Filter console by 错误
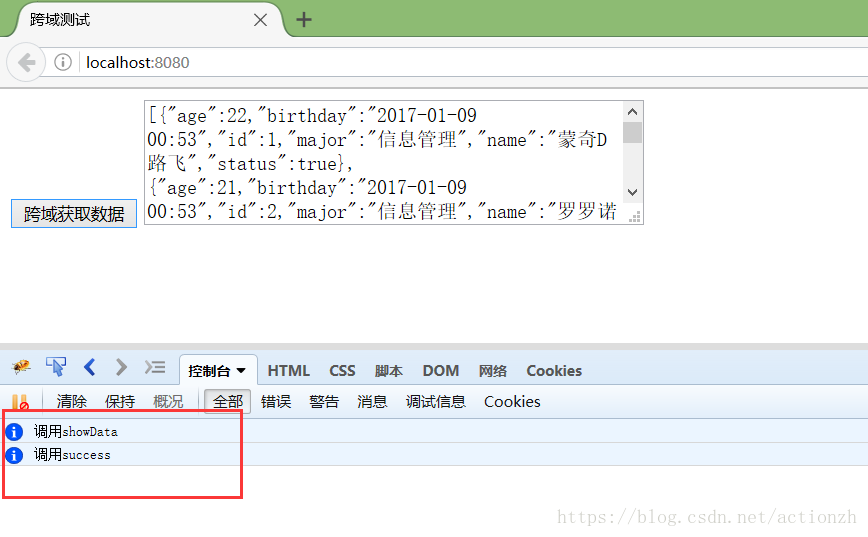 click(276, 401)
